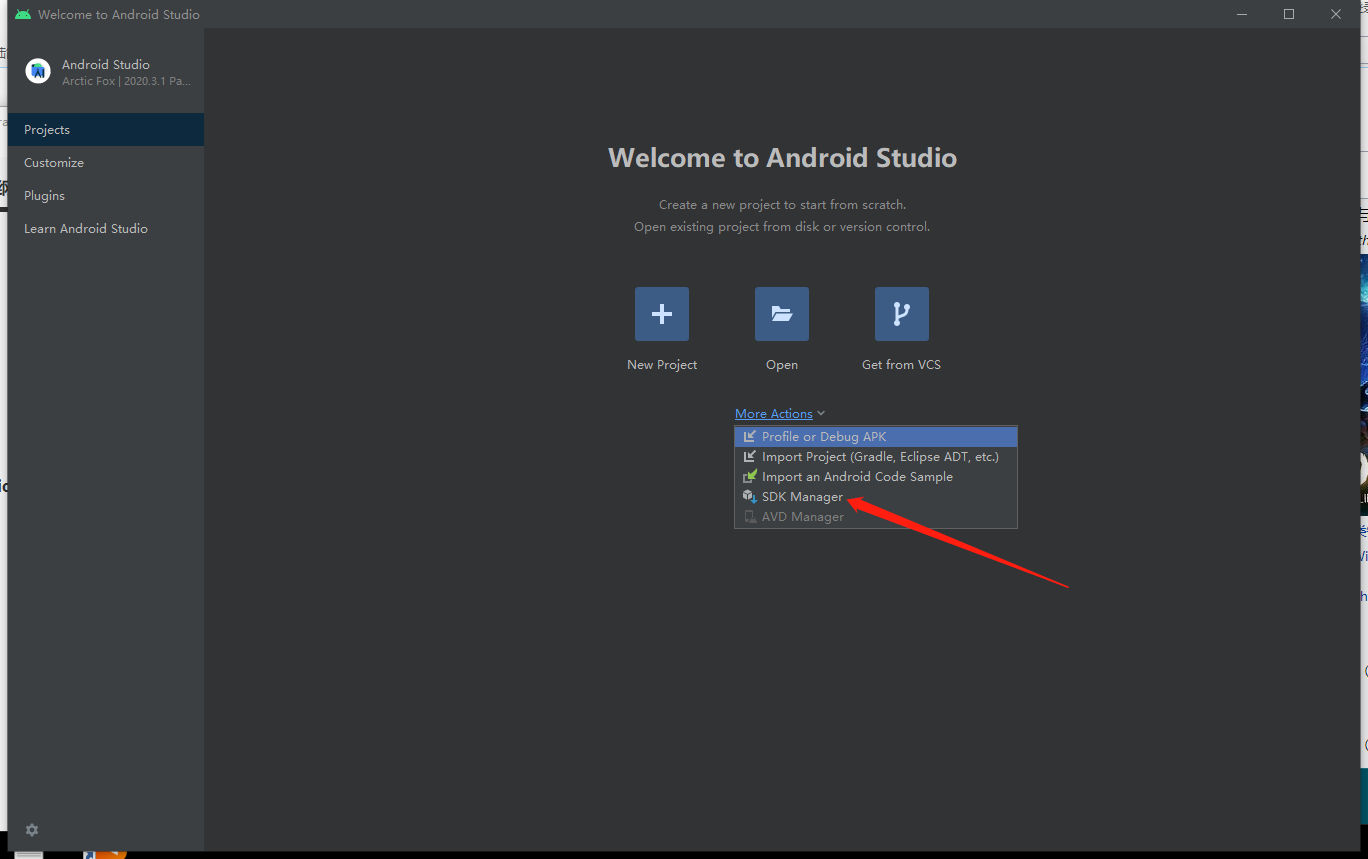The image size is (1368, 859).
Task: Maximize the Android Studio welcome window
Action: [1289, 14]
